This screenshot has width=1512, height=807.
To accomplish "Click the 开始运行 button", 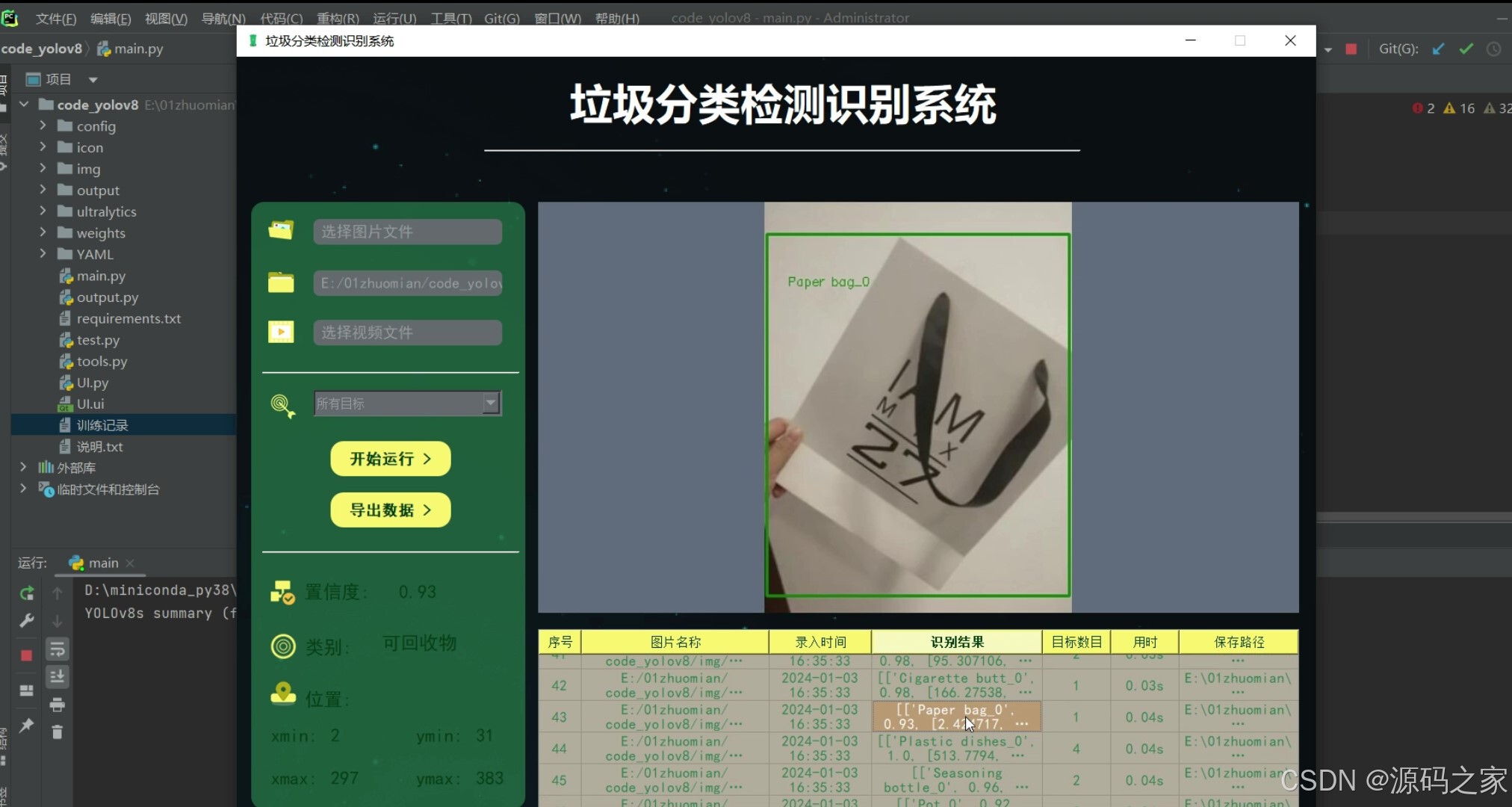I will tap(391, 459).
